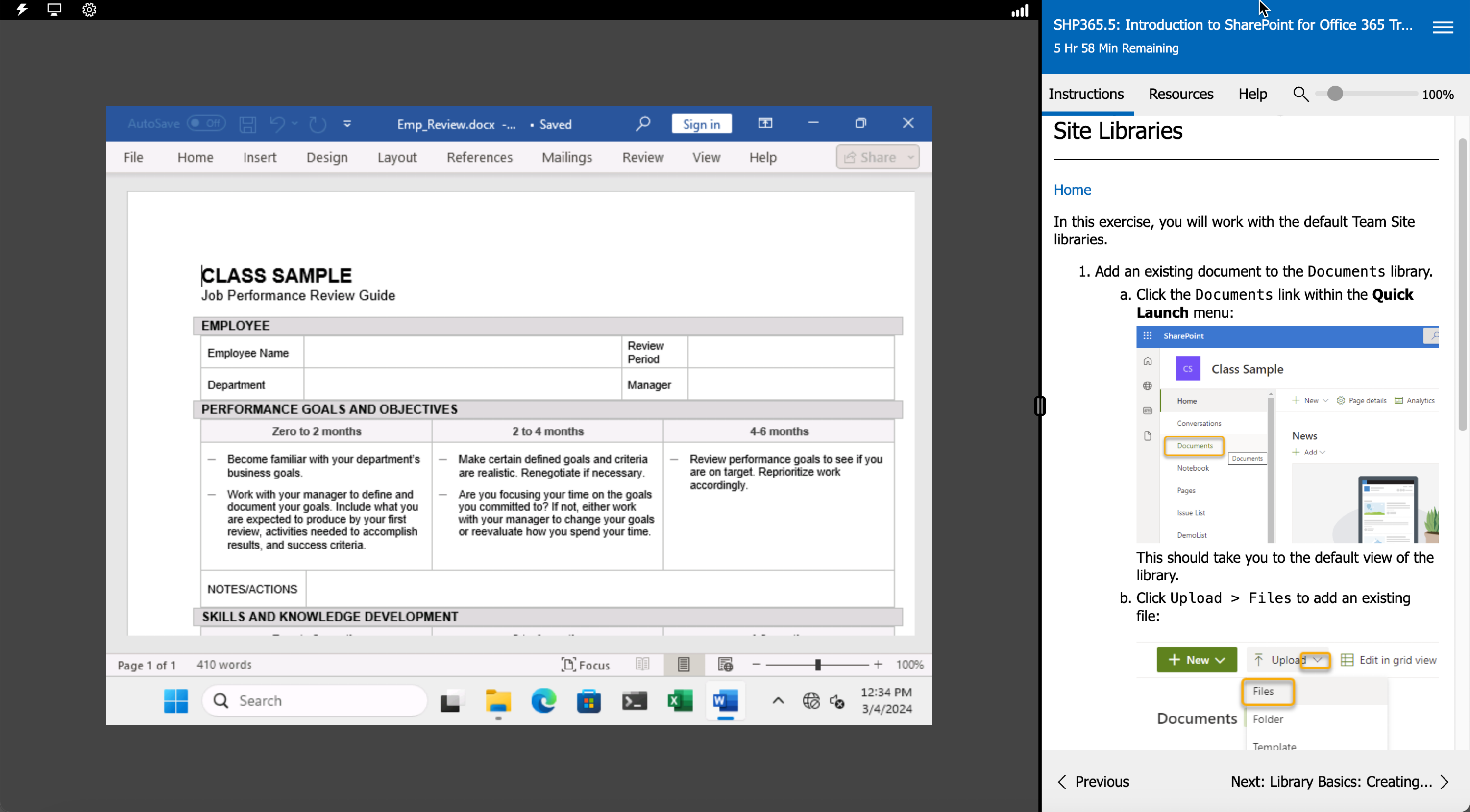Open Excel from the taskbar

tap(680, 701)
